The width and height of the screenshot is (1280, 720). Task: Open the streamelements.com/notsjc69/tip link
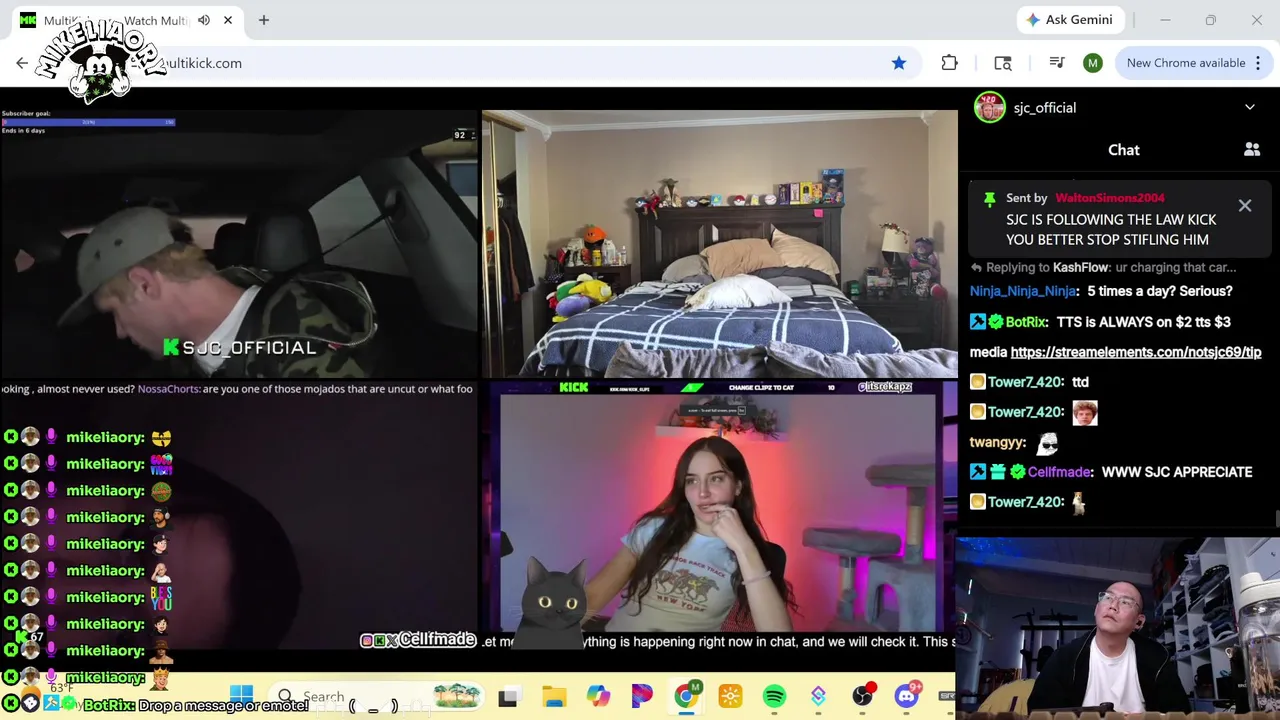[x=1136, y=352]
